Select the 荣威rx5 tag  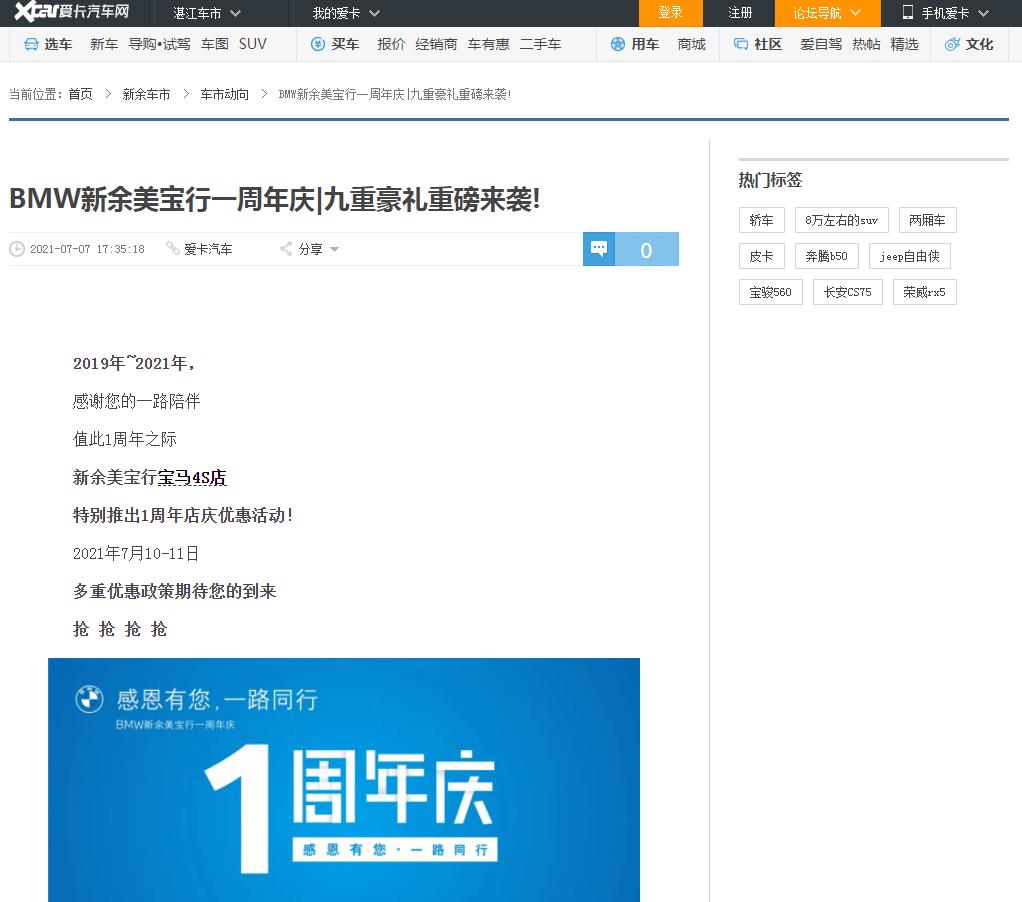coord(924,292)
